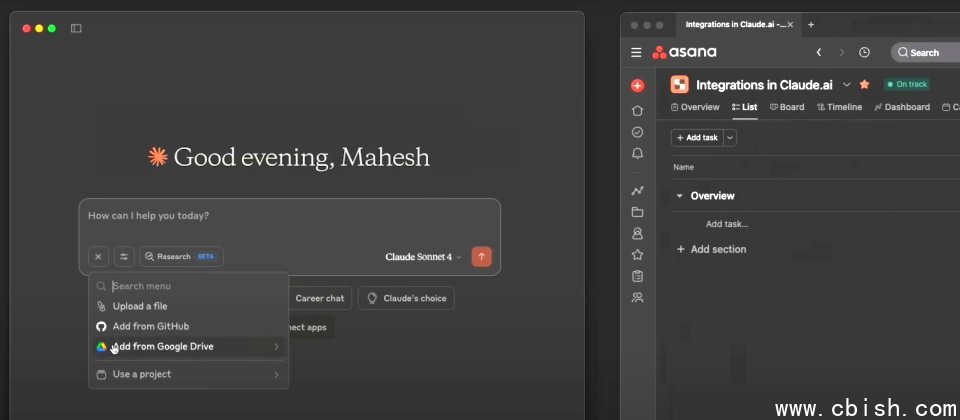
Task: Open project actions dropdown beside title
Action: click(x=847, y=84)
